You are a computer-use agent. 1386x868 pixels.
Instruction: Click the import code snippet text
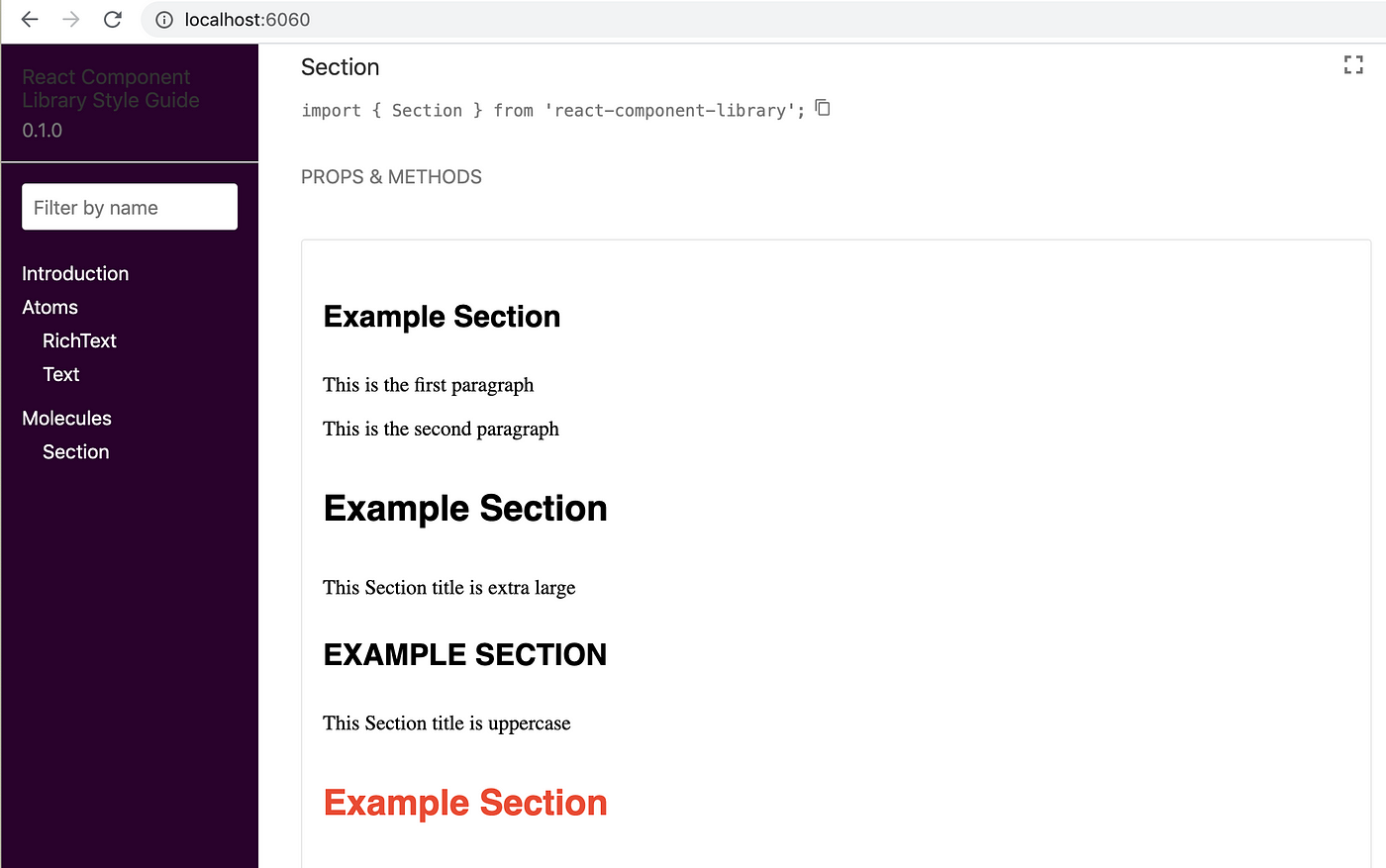tap(553, 110)
